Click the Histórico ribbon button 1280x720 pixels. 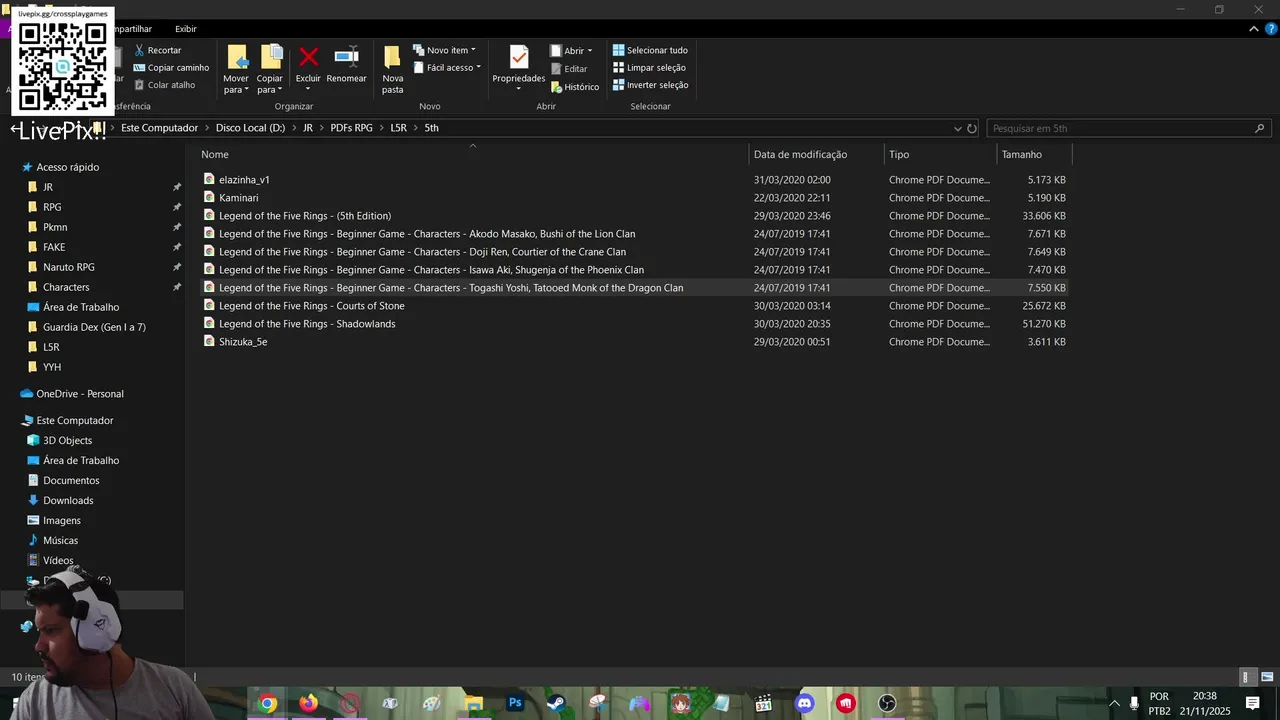pyautogui.click(x=575, y=87)
